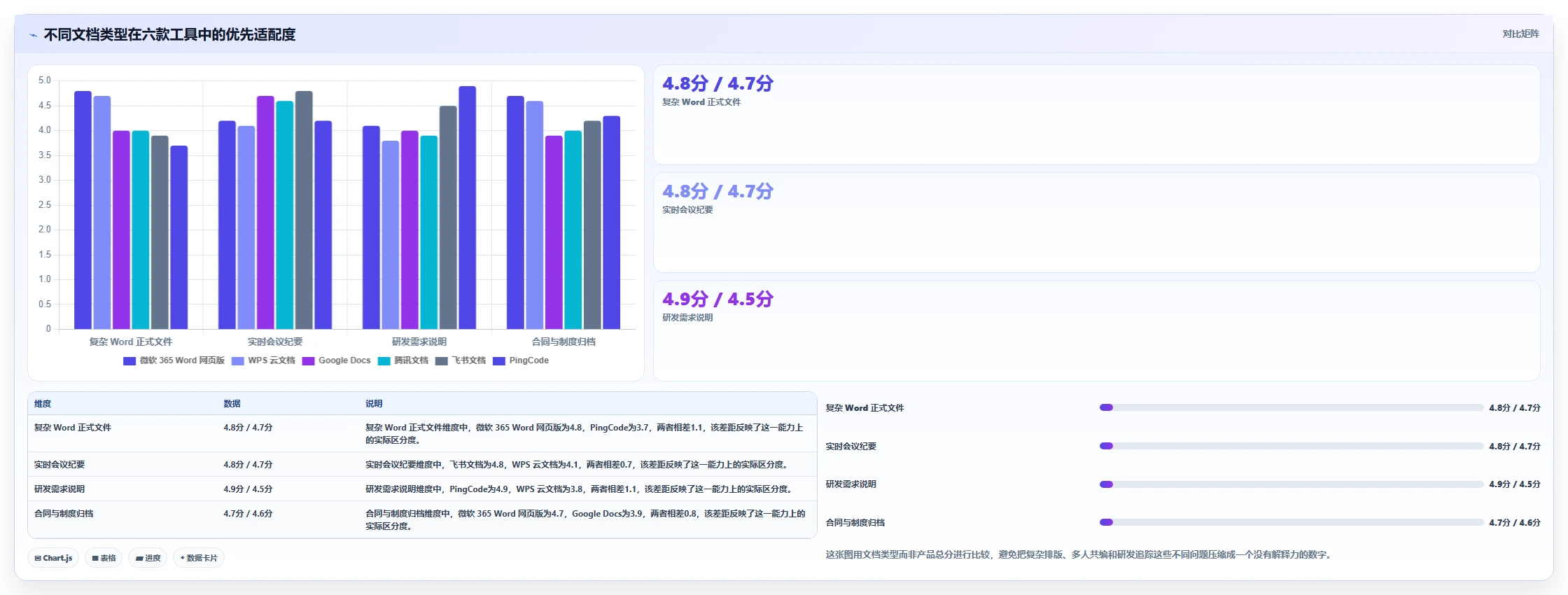Toggle the WPS 云文档 legend entry
1568x595 pixels.
(x=263, y=360)
